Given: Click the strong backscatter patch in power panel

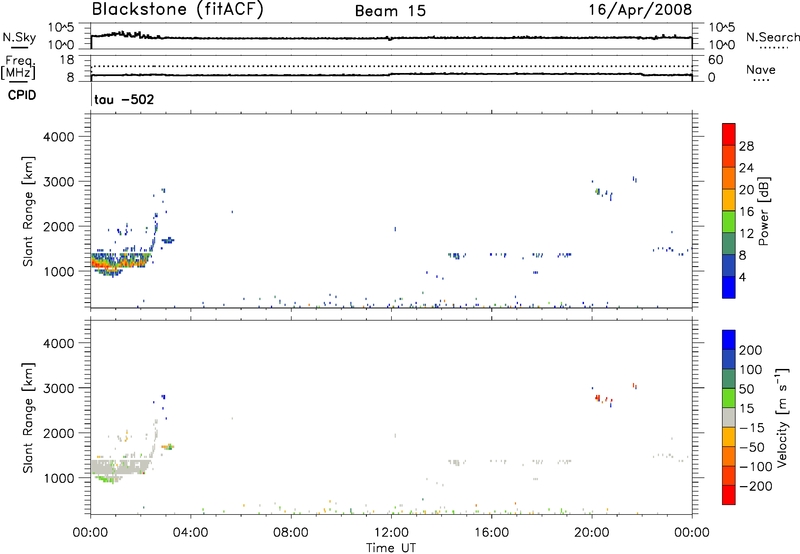Looking at the screenshot, I should click(120, 262).
